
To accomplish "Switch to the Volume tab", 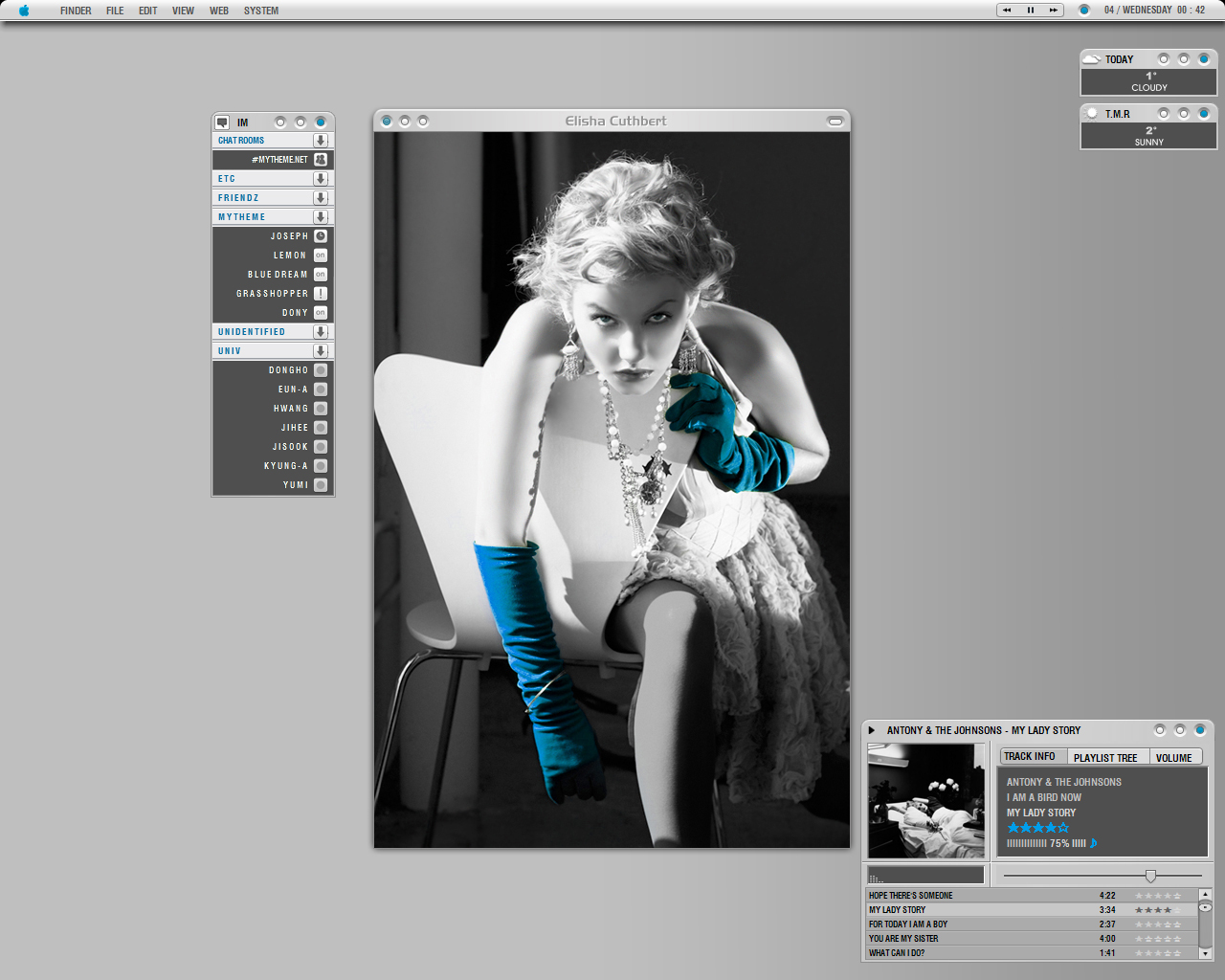I will click(1174, 757).
